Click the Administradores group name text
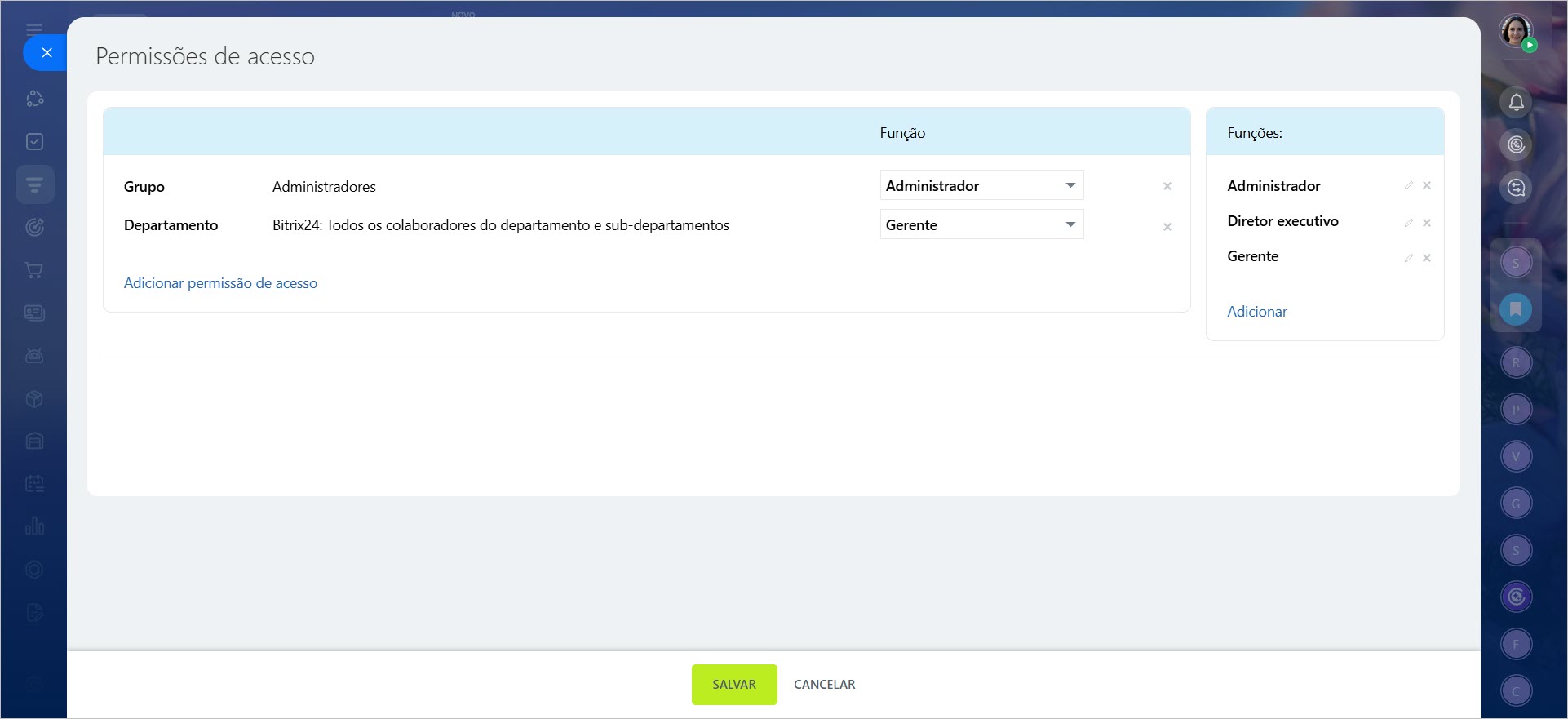The width and height of the screenshot is (1568, 719). (x=324, y=186)
